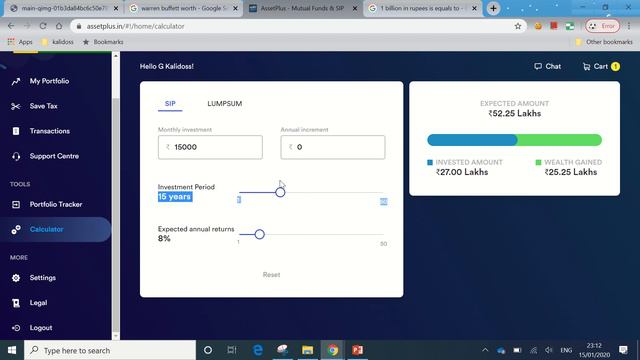Click the Support Centre headset icon
This screenshot has height=360, width=640.
[16, 156]
